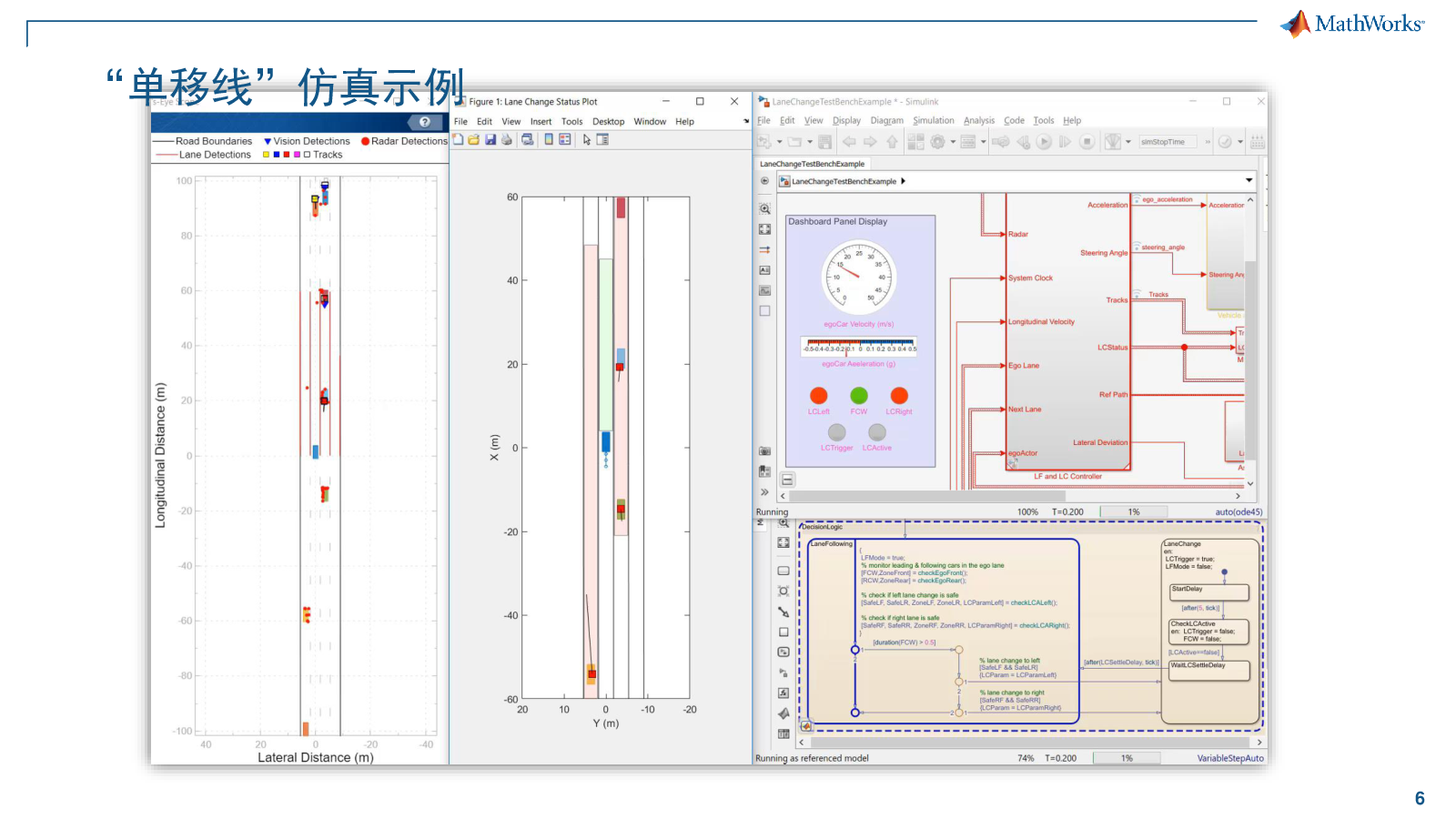Click Build Model grid icon at toolbar end
This screenshot has height=819, width=1456.
[x=1258, y=142]
